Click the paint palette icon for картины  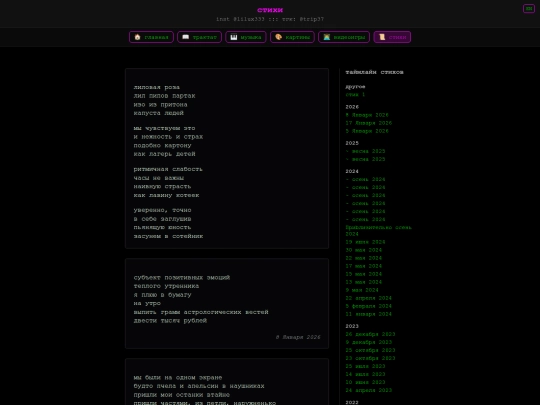[x=279, y=37]
